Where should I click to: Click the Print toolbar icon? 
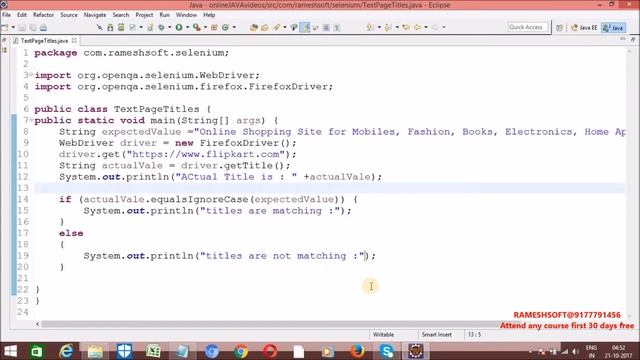pos(43,27)
